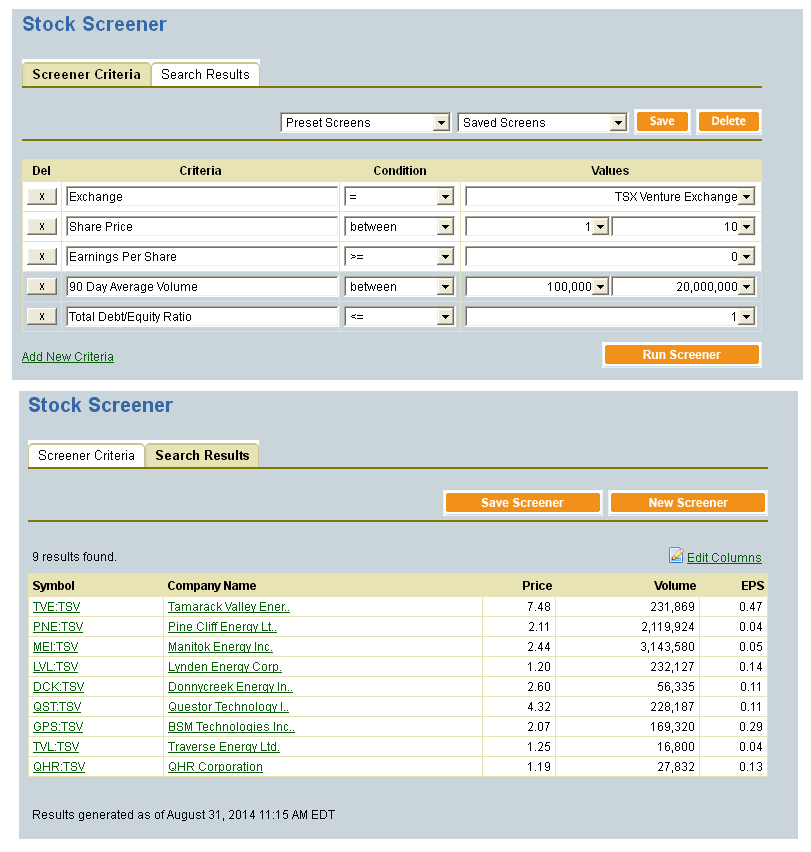Viewport: 811px width, 852px height.
Task: Click the Exchange criteria input field
Action: (202, 197)
